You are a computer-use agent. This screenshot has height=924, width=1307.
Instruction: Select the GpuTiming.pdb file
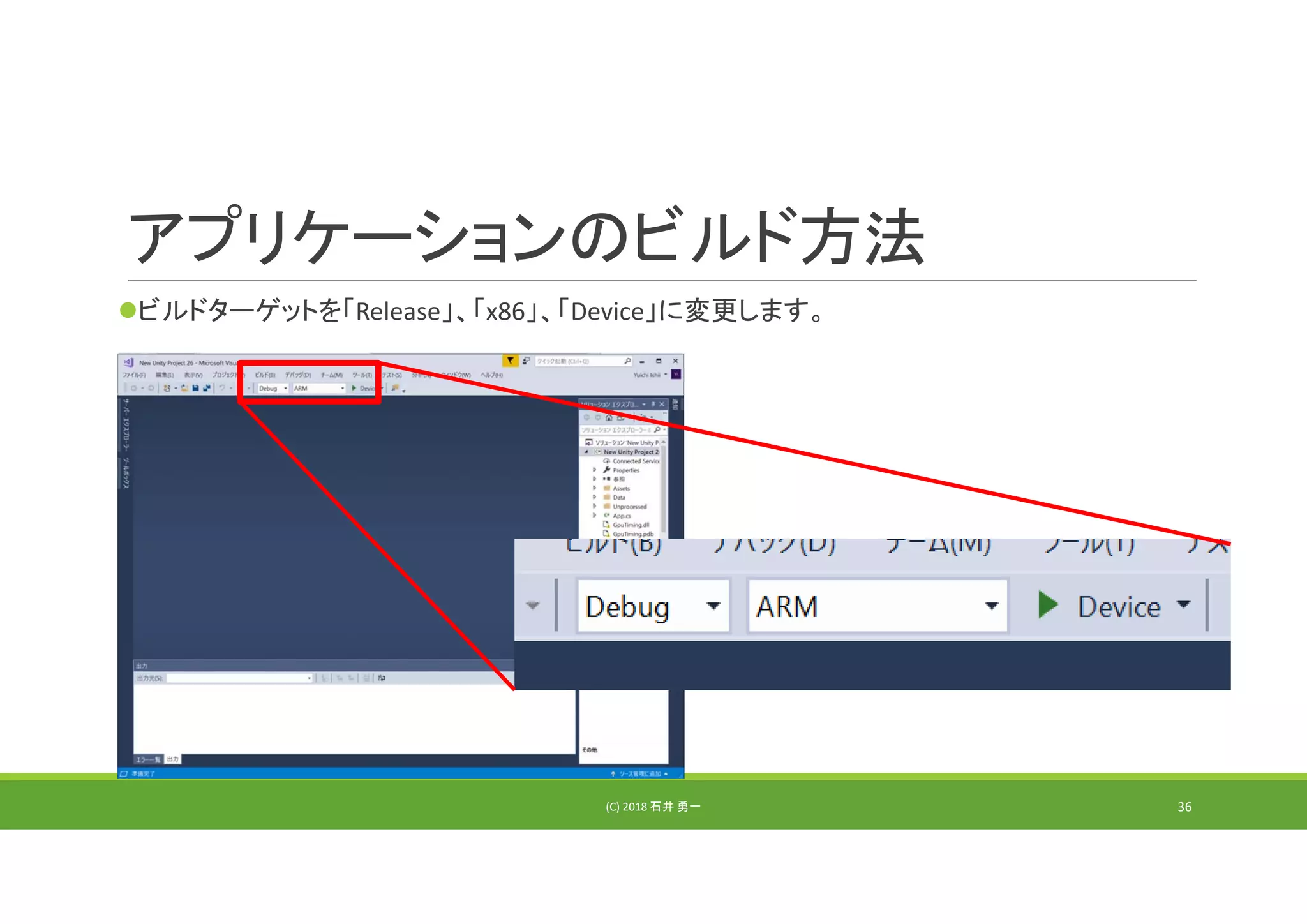[x=628, y=533]
